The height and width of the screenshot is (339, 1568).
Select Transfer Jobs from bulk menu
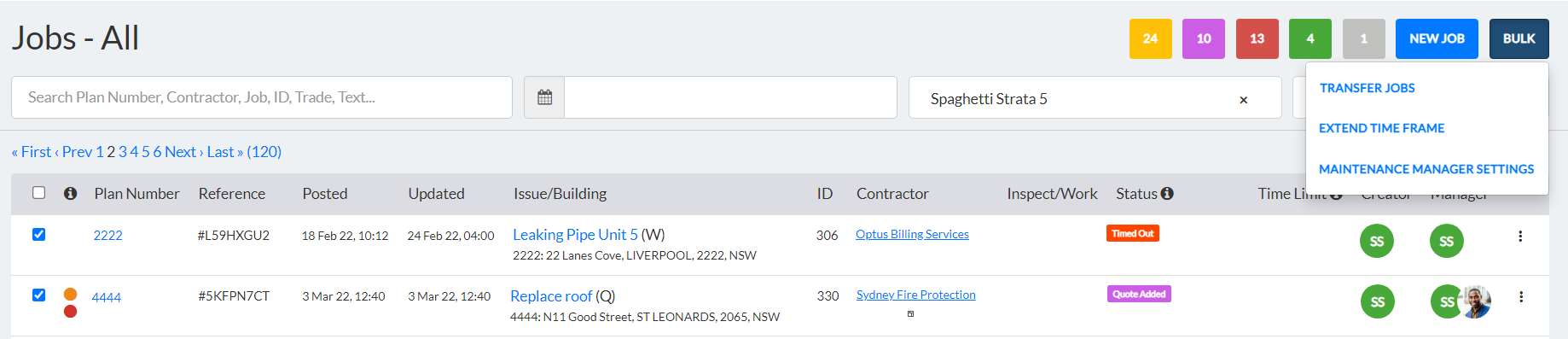point(1367,88)
